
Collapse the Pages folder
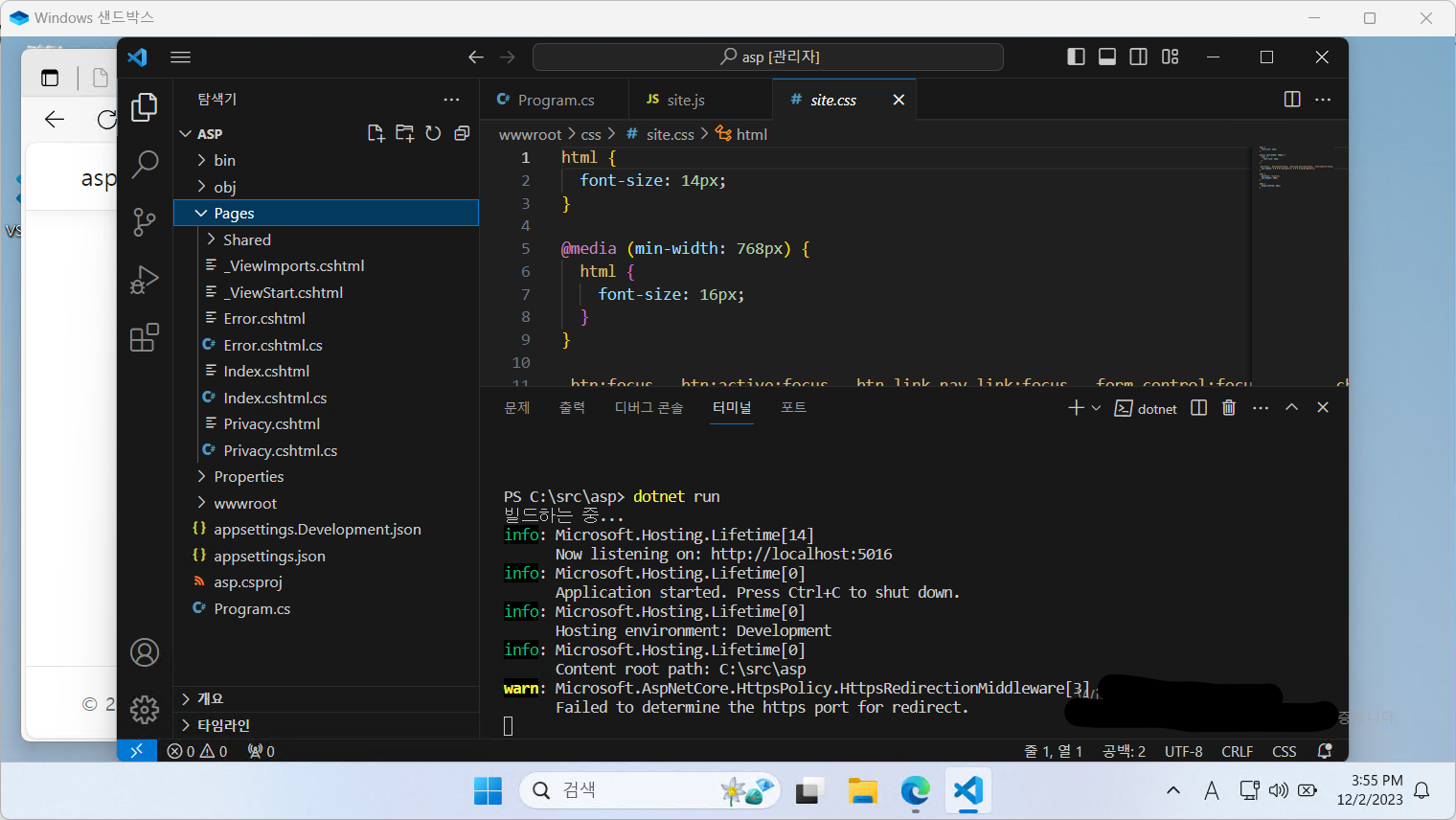326,213
